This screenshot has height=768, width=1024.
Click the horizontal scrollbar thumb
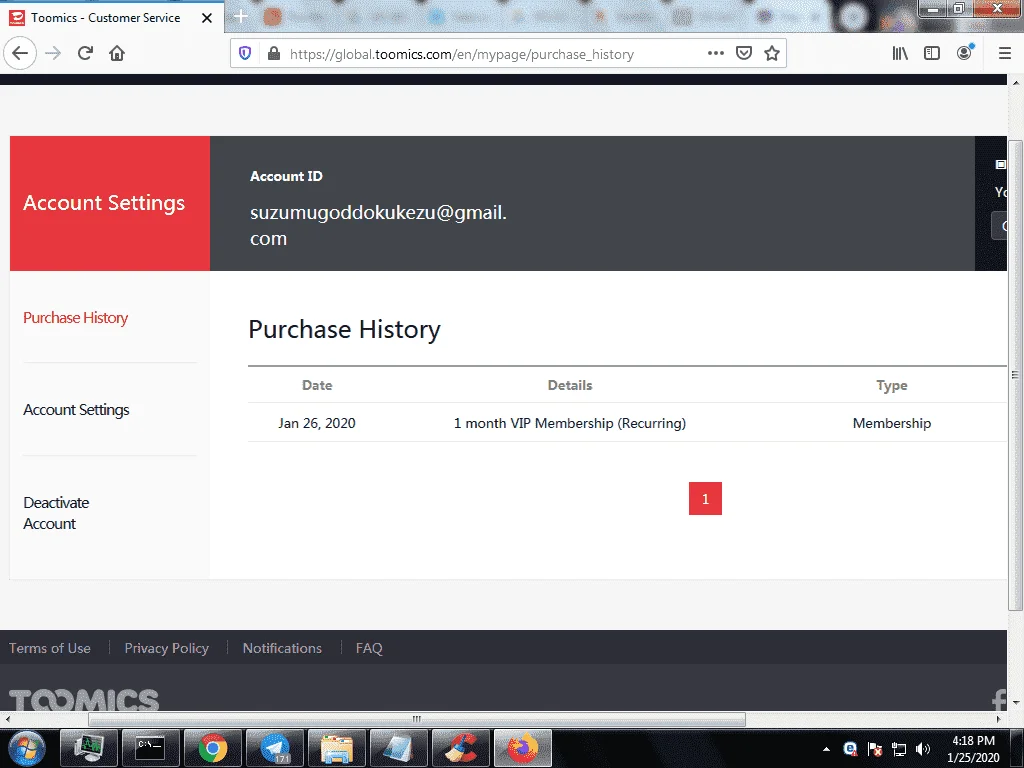pos(417,719)
